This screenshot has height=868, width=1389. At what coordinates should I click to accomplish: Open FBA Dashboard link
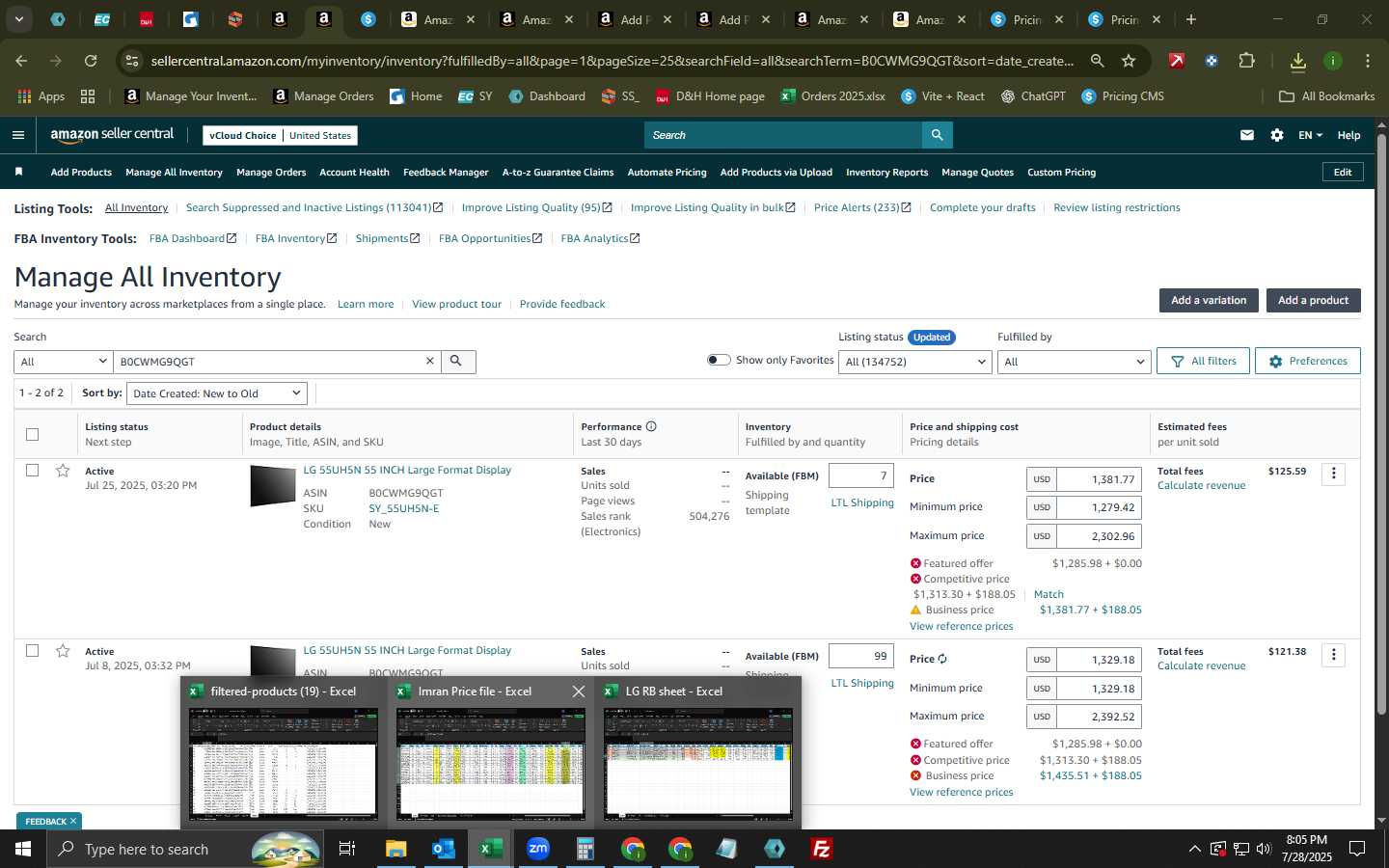point(192,238)
